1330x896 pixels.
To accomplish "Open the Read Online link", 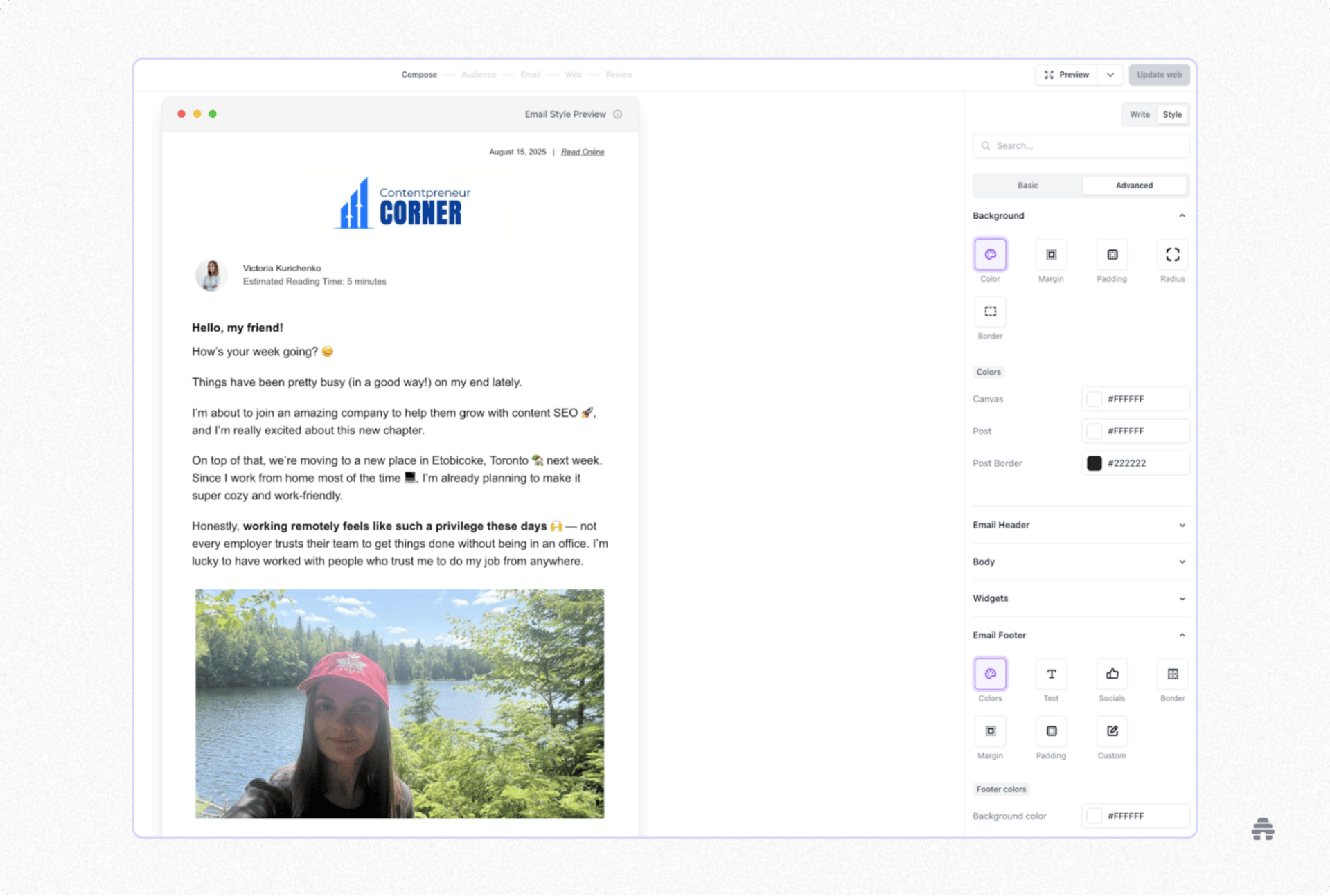I will pyautogui.click(x=583, y=152).
